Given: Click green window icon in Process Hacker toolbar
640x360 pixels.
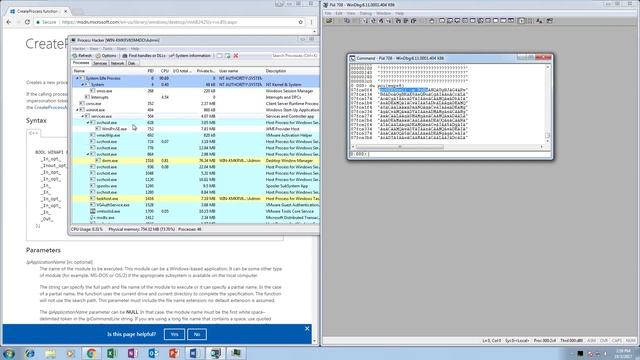Looking at the screenshot, I should tap(227, 56).
